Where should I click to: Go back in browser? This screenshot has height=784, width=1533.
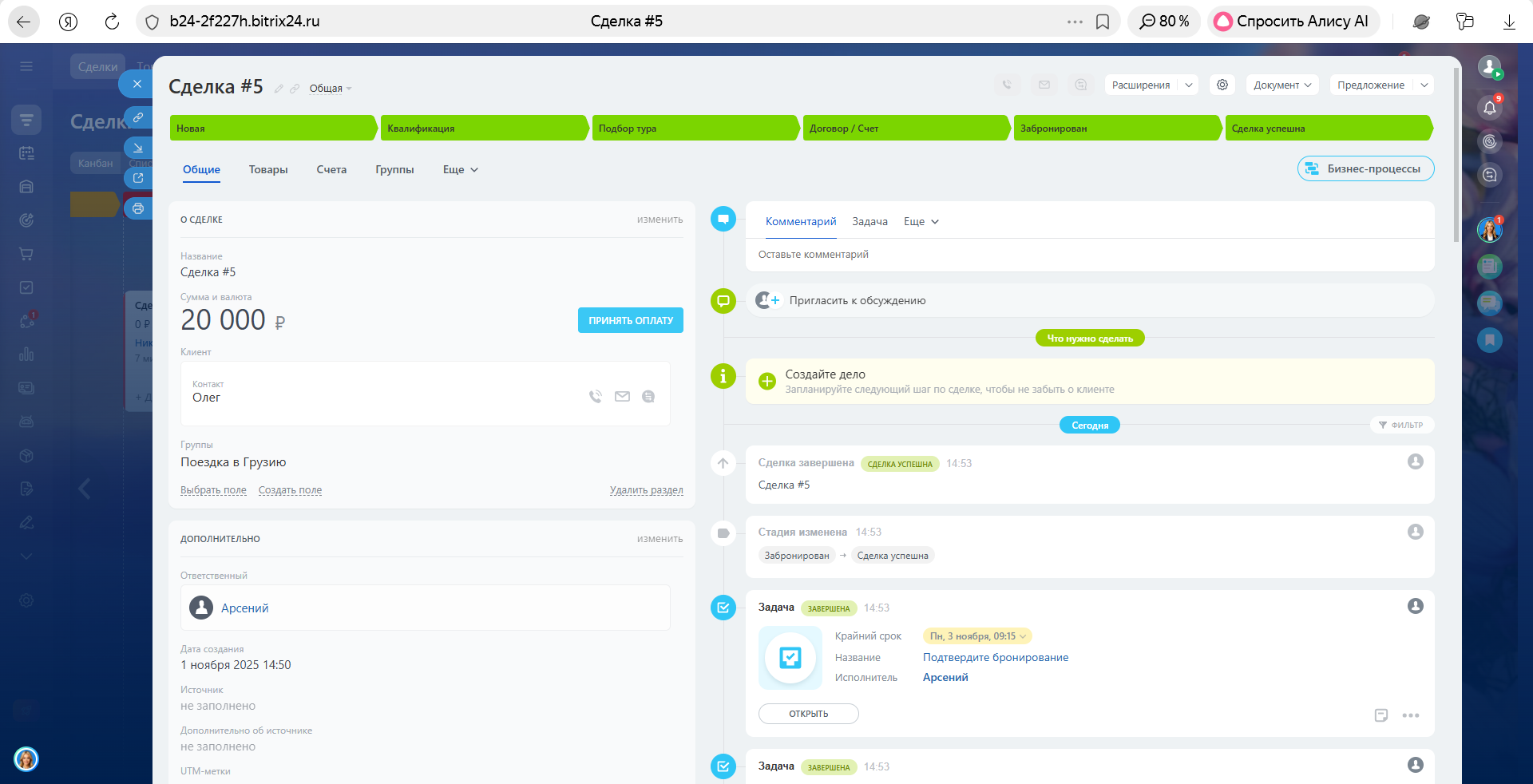point(23,22)
